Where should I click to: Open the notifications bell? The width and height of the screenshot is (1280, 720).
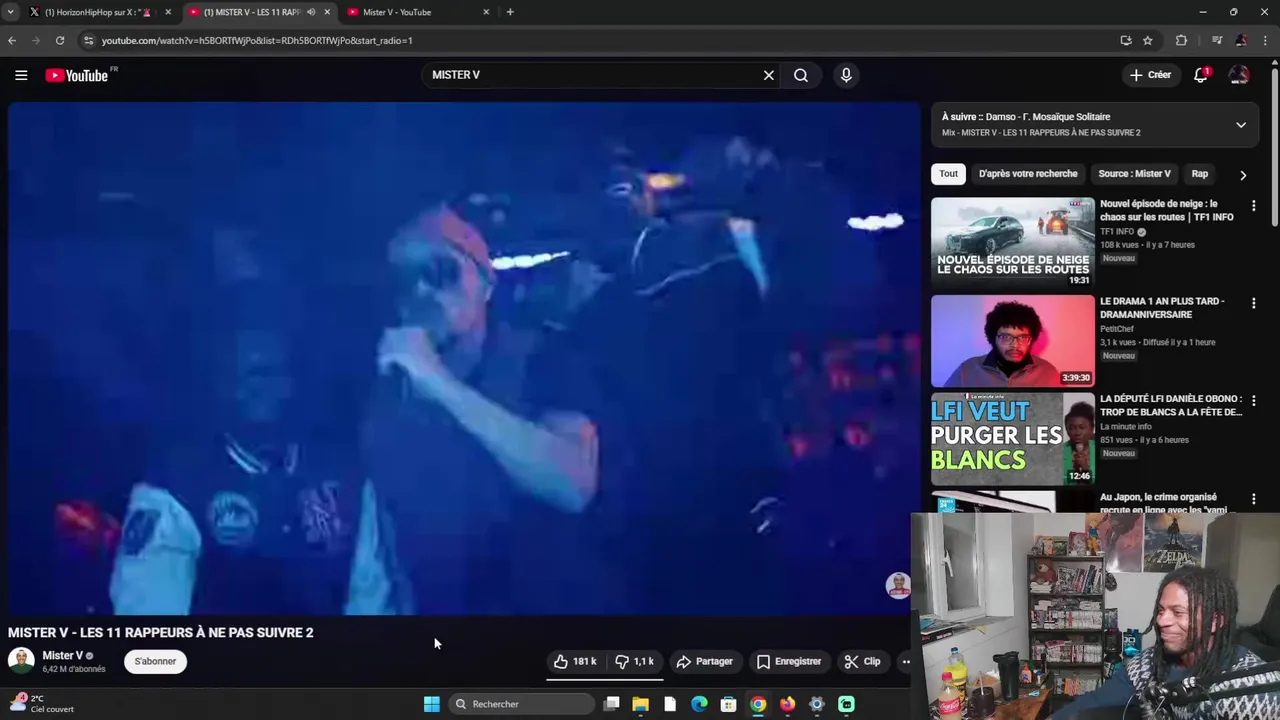point(1201,75)
